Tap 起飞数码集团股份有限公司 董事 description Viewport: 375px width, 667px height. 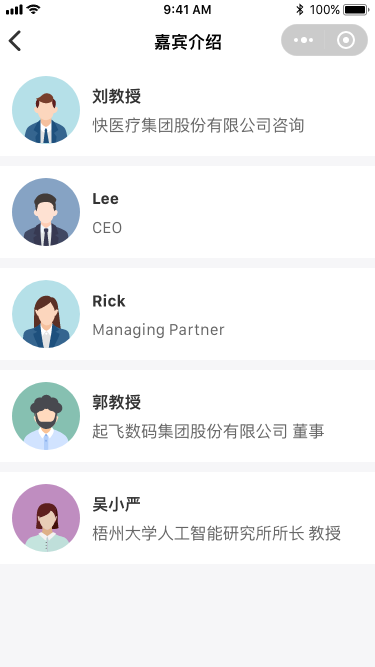(208, 432)
